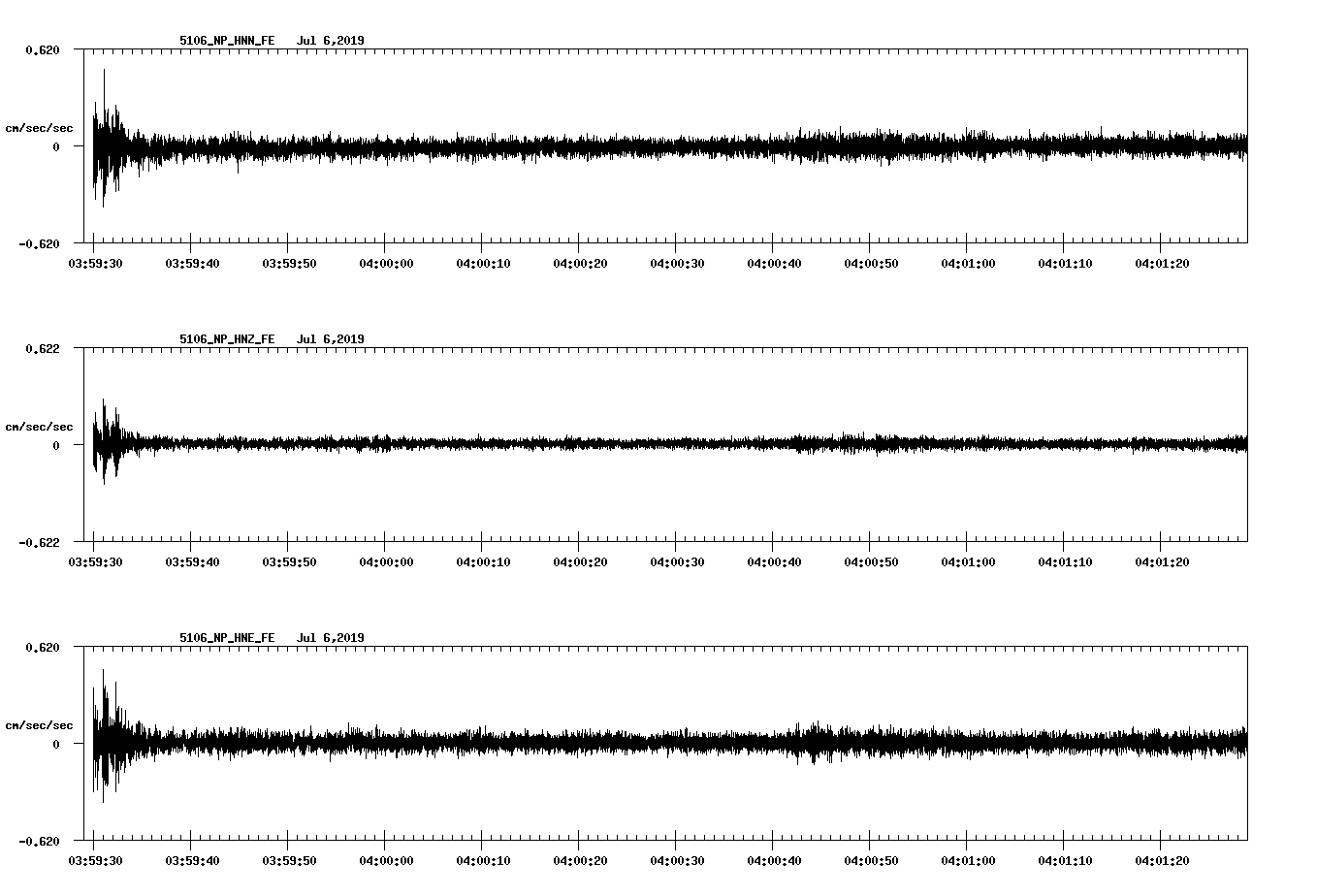Select the -0.620 lower limit on HNN plot
Image resolution: width=1317 pixels, height=896 pixels.
pyautogui.click(x=40, y=243)
